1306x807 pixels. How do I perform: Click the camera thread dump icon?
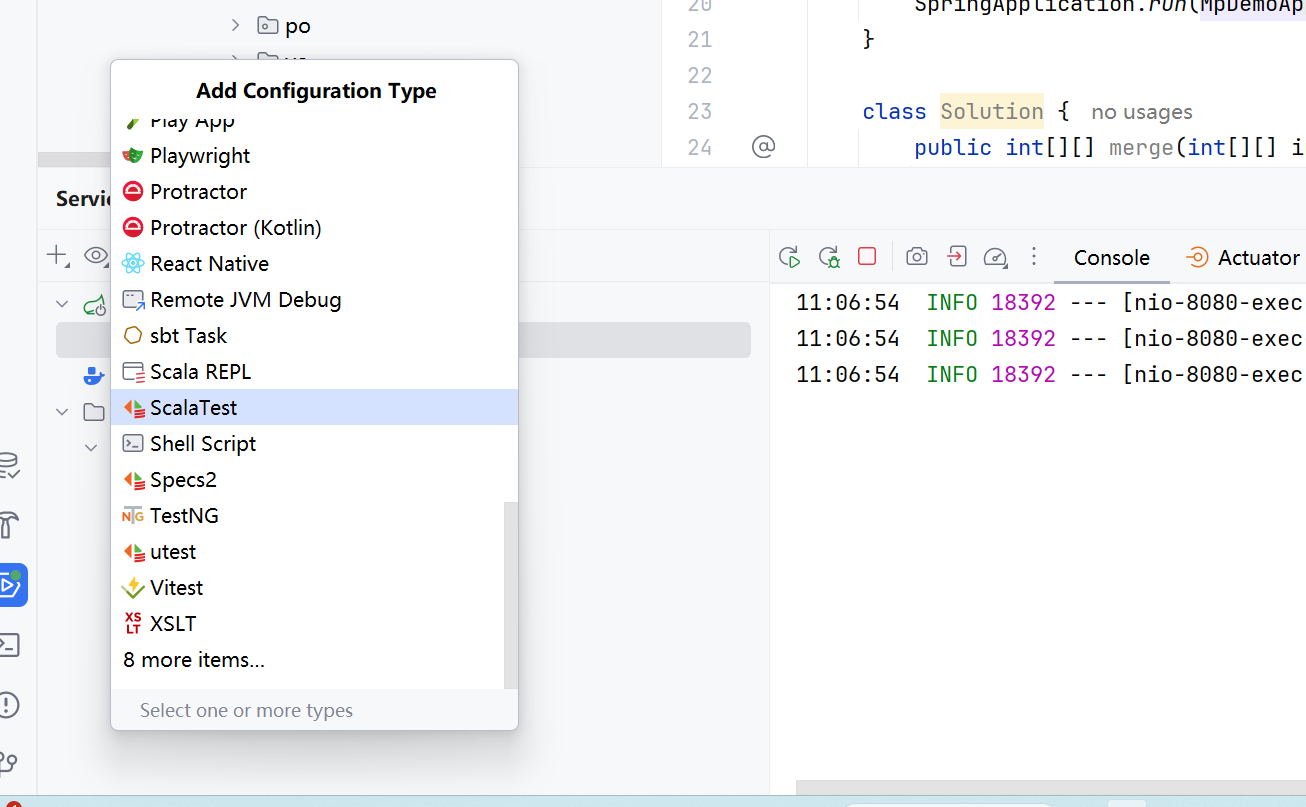(x=917, y=257)
